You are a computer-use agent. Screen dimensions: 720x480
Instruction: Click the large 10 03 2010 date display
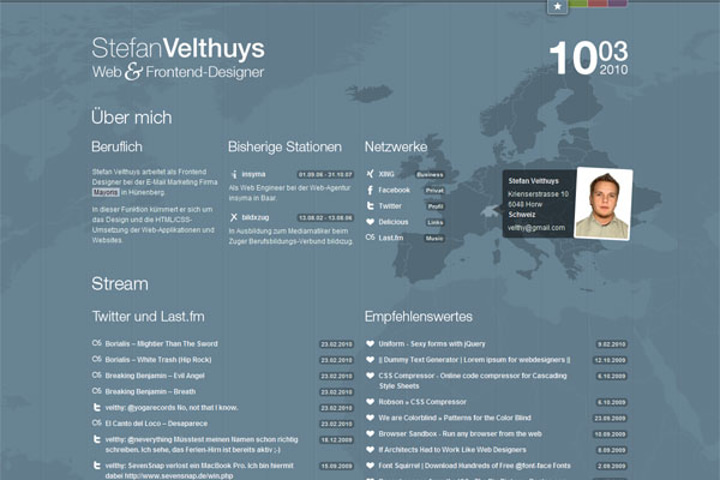pos(589,58)
